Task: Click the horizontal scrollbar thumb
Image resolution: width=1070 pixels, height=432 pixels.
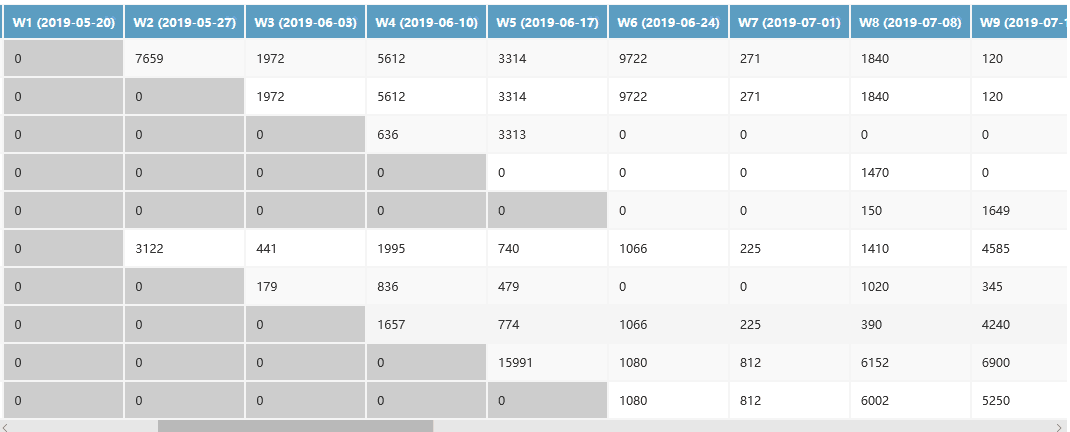Action: [x=295, y=426]
